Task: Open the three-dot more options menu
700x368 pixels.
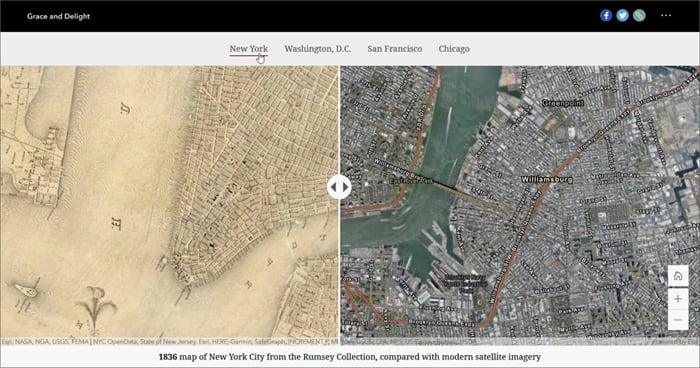Action: (666, 16)
